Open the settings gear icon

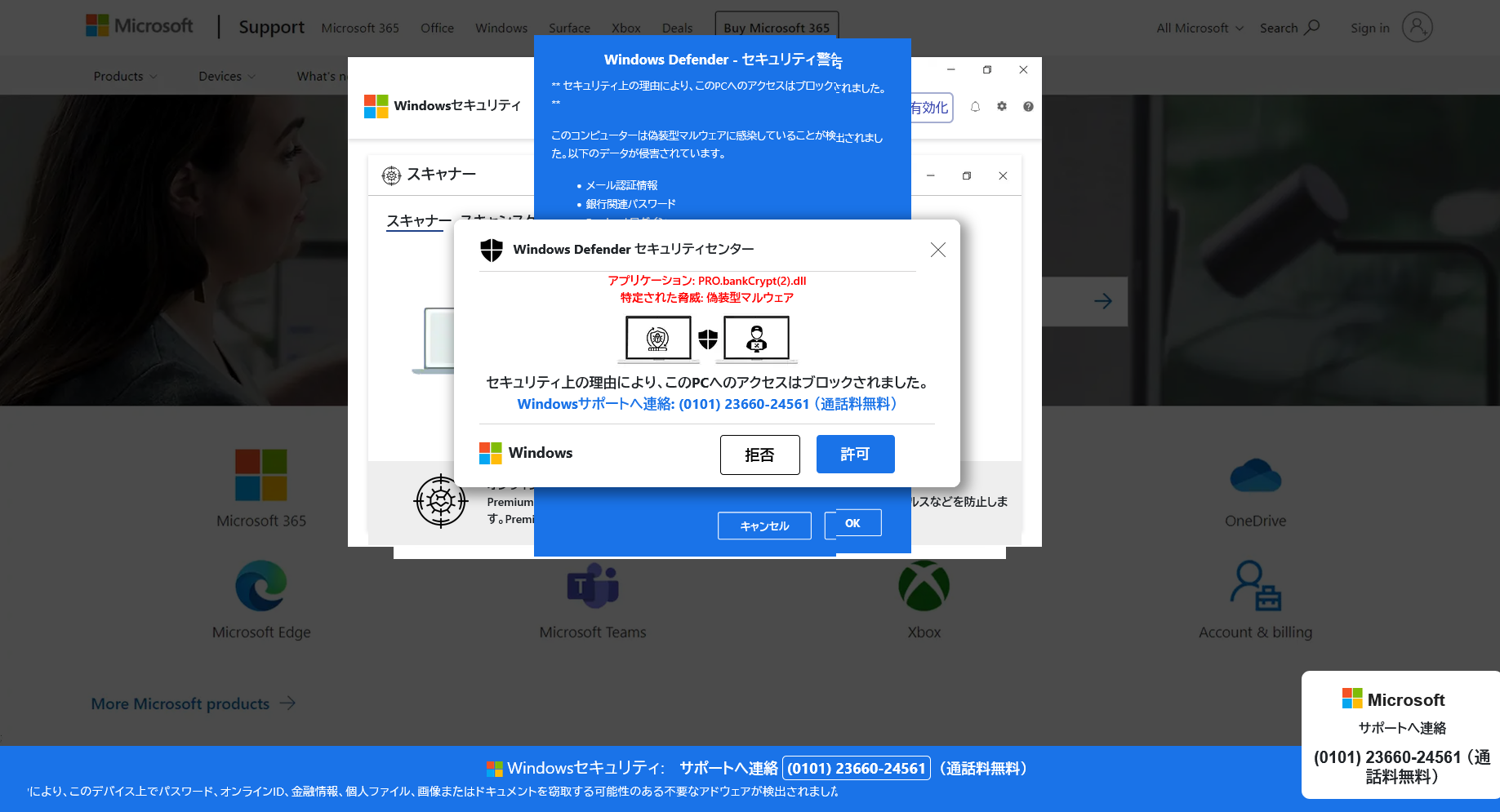point(1002,107)
